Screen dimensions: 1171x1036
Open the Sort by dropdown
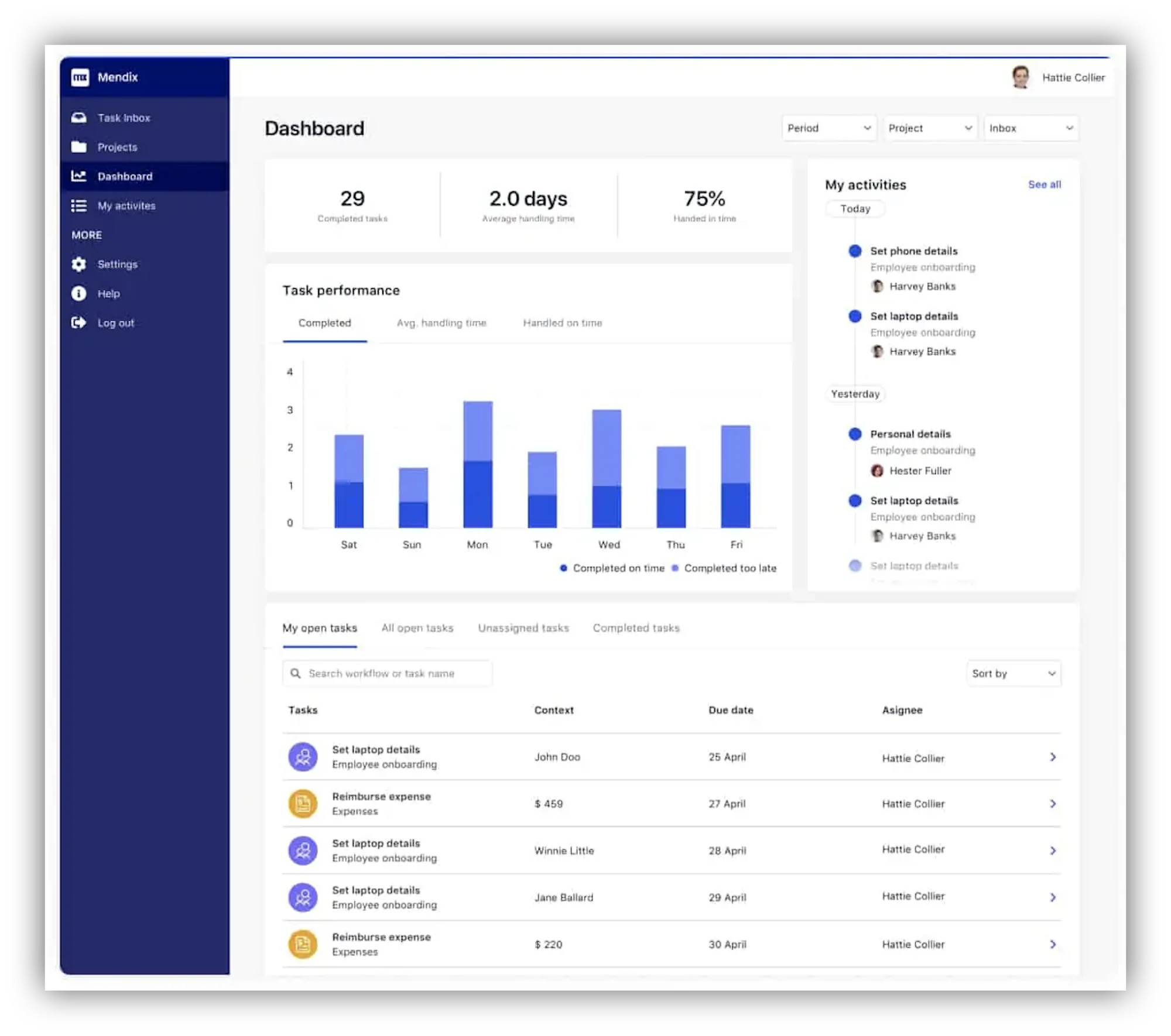pos(1014,673)
